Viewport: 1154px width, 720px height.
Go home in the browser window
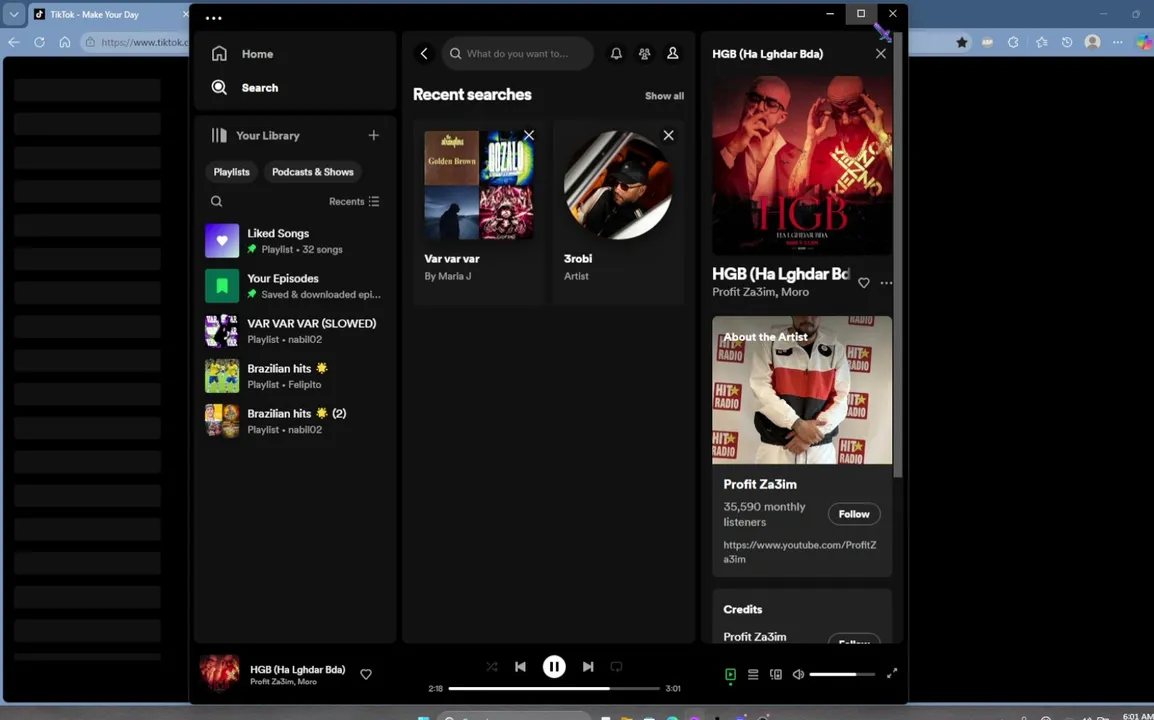[65, 42]
